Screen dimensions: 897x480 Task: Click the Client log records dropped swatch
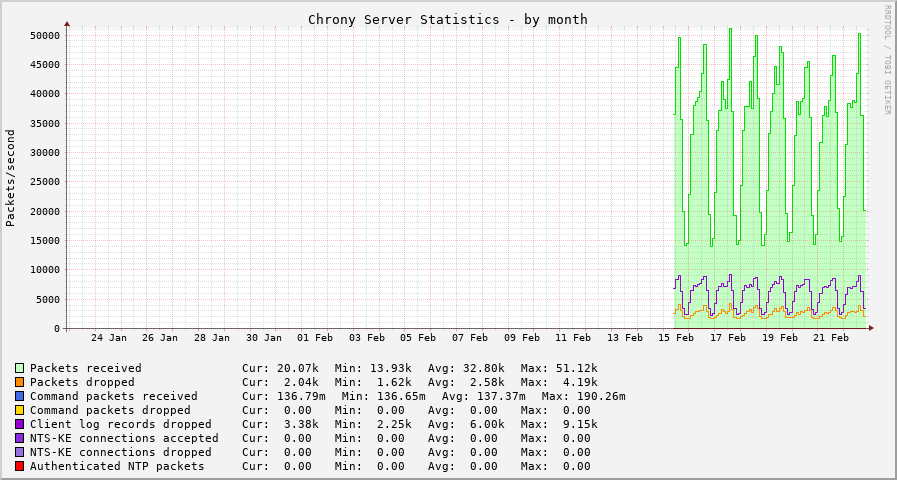pos(19,424)
